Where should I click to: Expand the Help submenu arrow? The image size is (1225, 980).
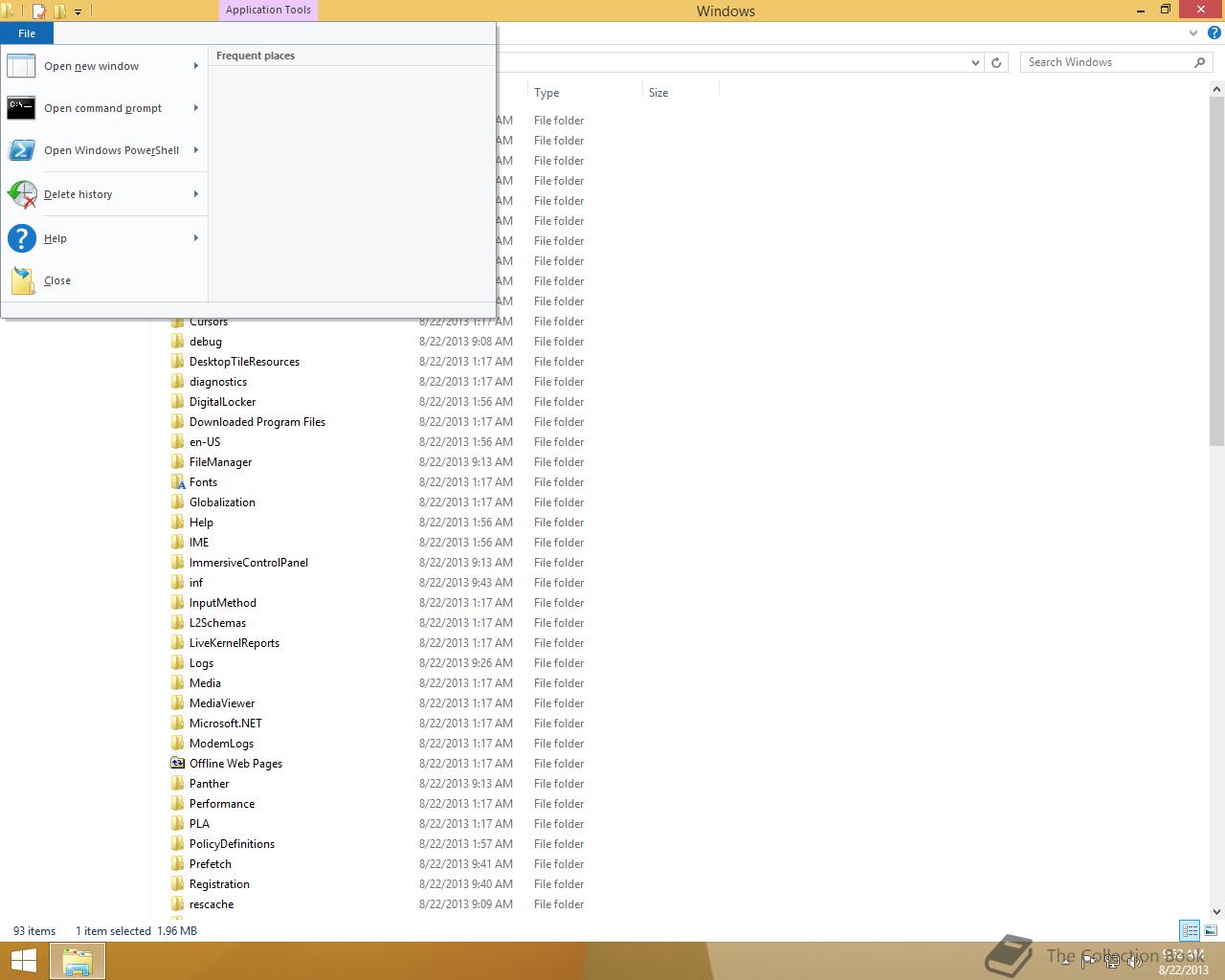(x=196, y=238)
